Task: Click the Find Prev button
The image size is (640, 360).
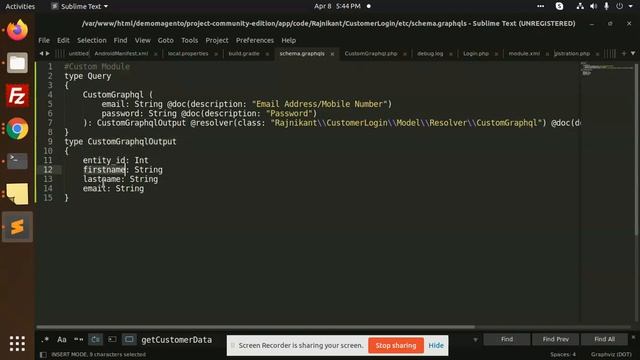Action: tap(556, 339)
